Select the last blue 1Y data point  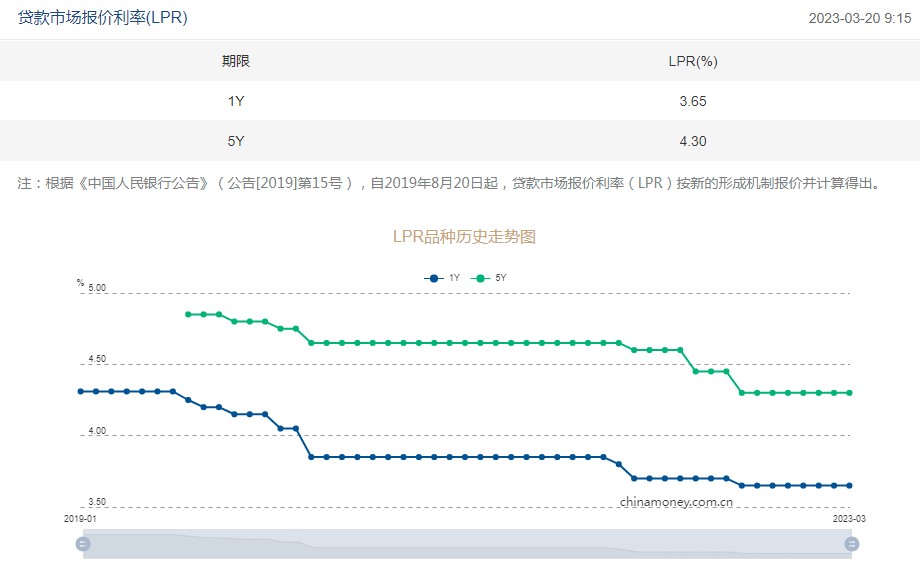pyautogui.click(x=850, y=486)
